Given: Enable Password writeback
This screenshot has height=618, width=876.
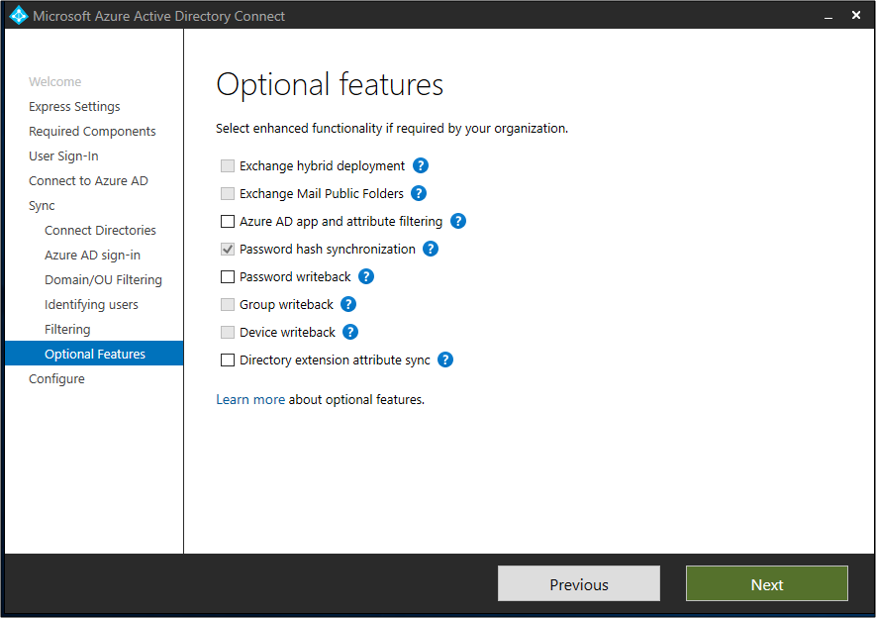Looking at the screenshot, I should click(x=226, y=276).
